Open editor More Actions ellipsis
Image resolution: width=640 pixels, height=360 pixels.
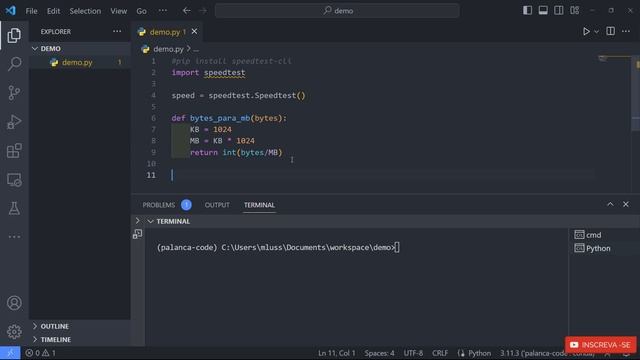coord(626,31)
